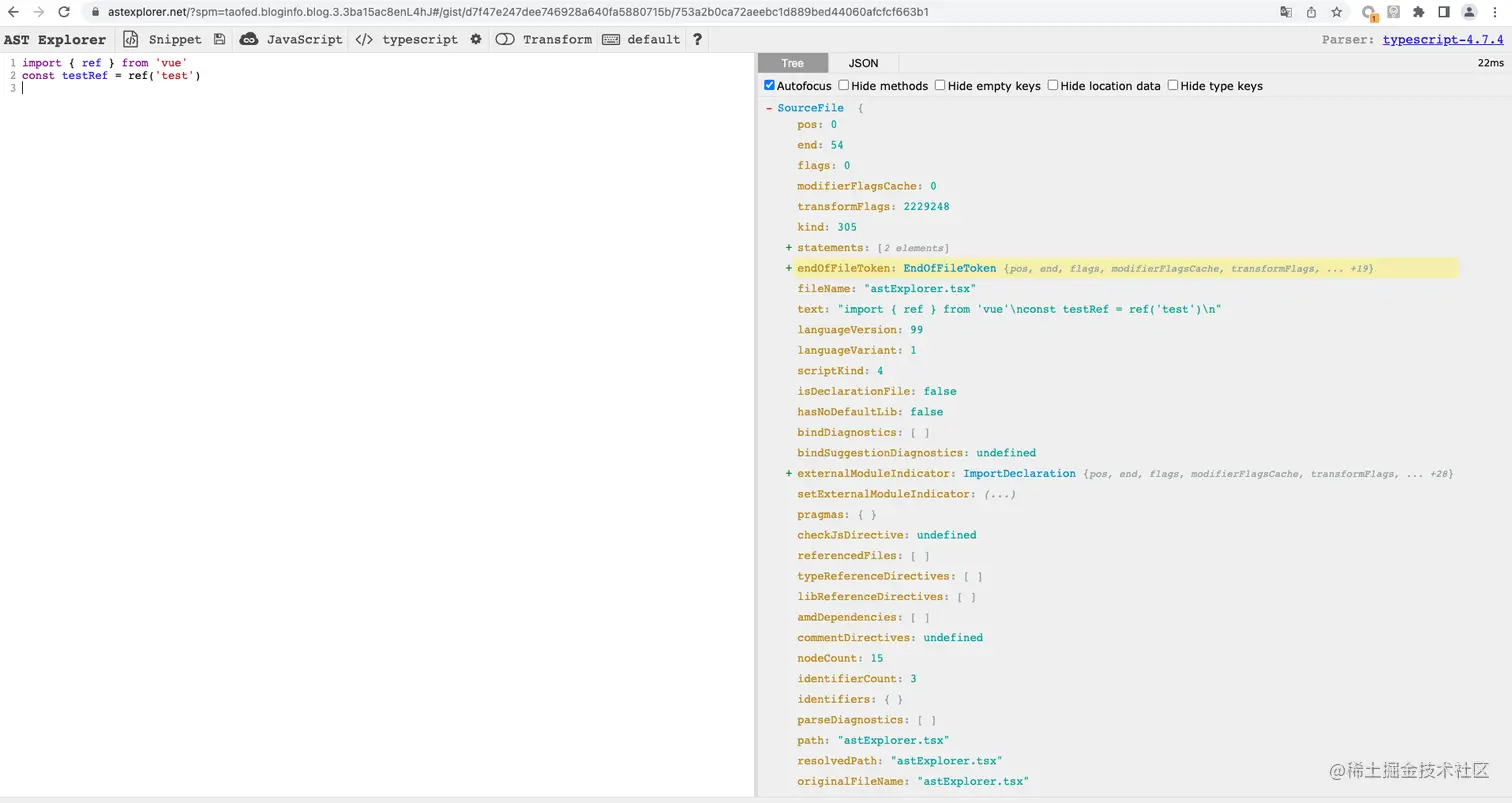Uncheck the Autofocus checkbox
The width and height of the screenshot is (1512, 803).
coord(769,85)
